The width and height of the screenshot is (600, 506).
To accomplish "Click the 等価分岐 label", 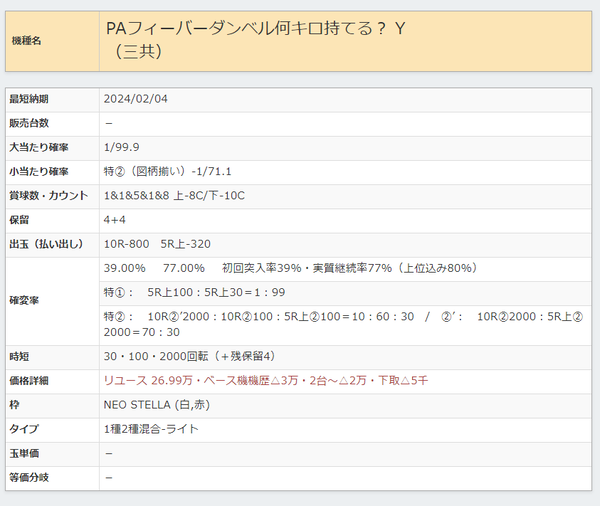I will 29,478.
